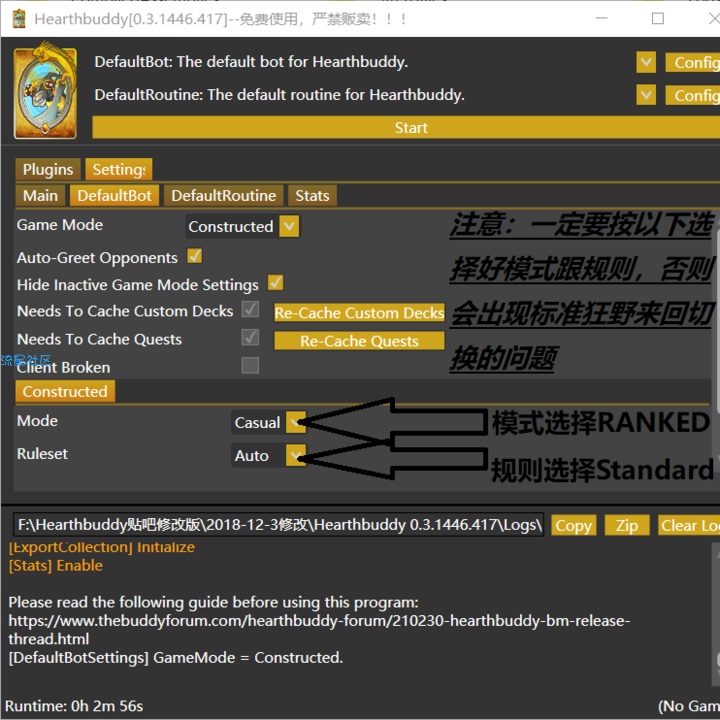
Task: Open Config for DefaultRoutine
Action: click(x=692, y=95)
